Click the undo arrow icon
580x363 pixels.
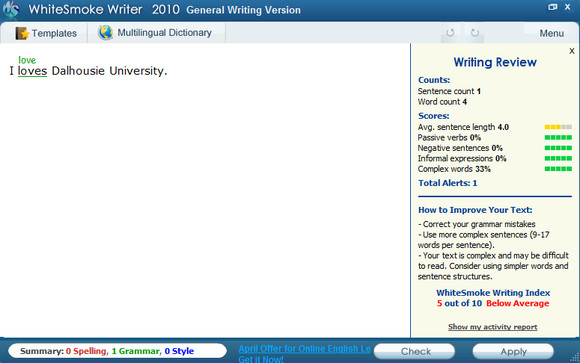(450, 33)
